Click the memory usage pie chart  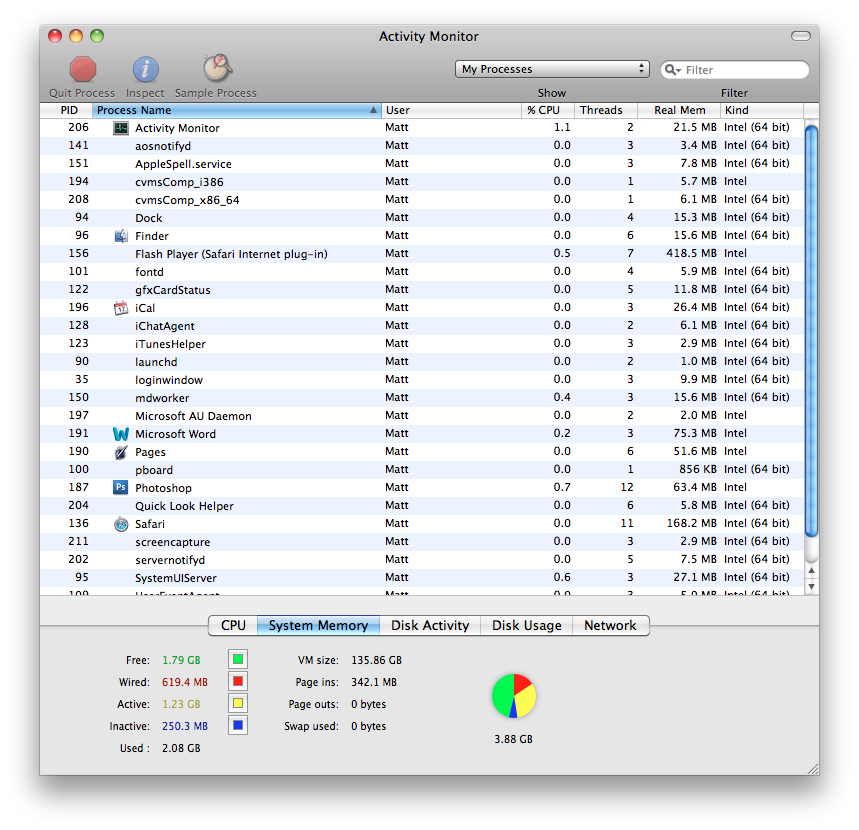click(513, 696)
